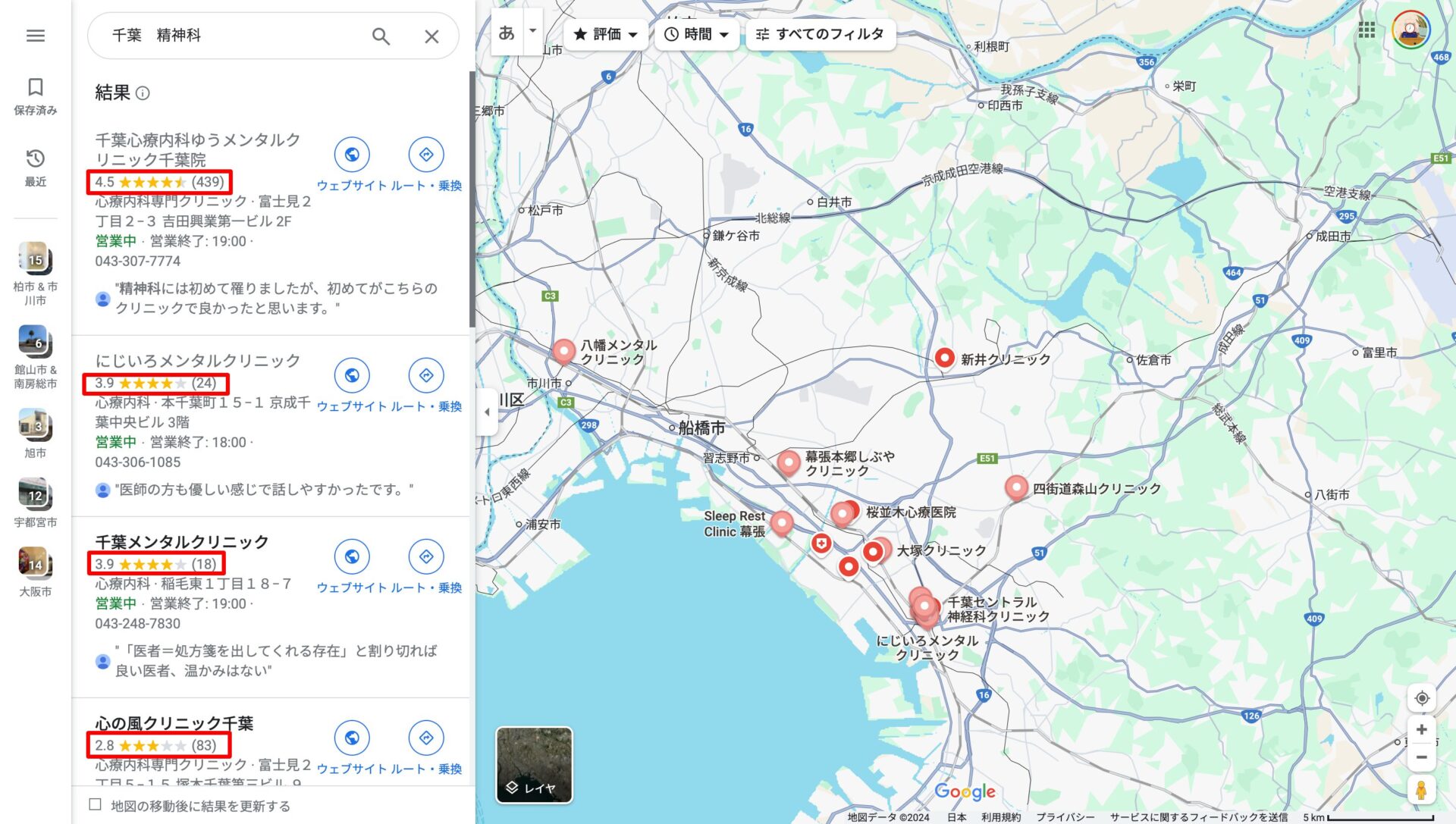
Task: Open プライバシー privacy link
Action: pos(1065,817)
